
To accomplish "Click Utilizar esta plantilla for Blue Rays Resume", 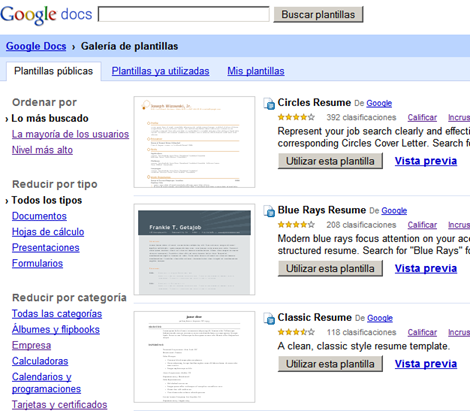I will pyautogui.click(x=330, y=268).
